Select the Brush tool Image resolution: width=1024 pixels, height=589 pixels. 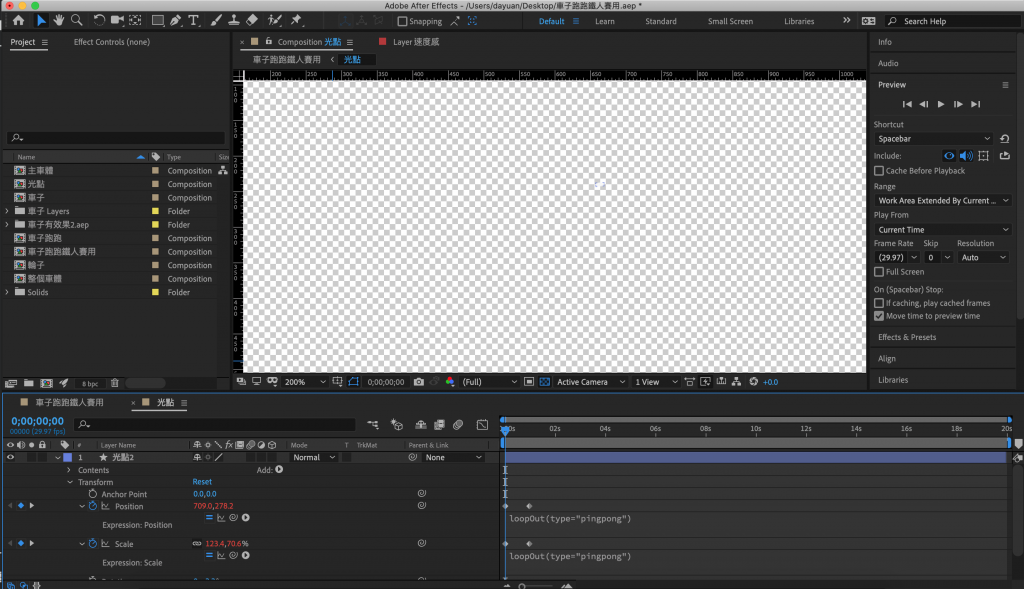216,20
